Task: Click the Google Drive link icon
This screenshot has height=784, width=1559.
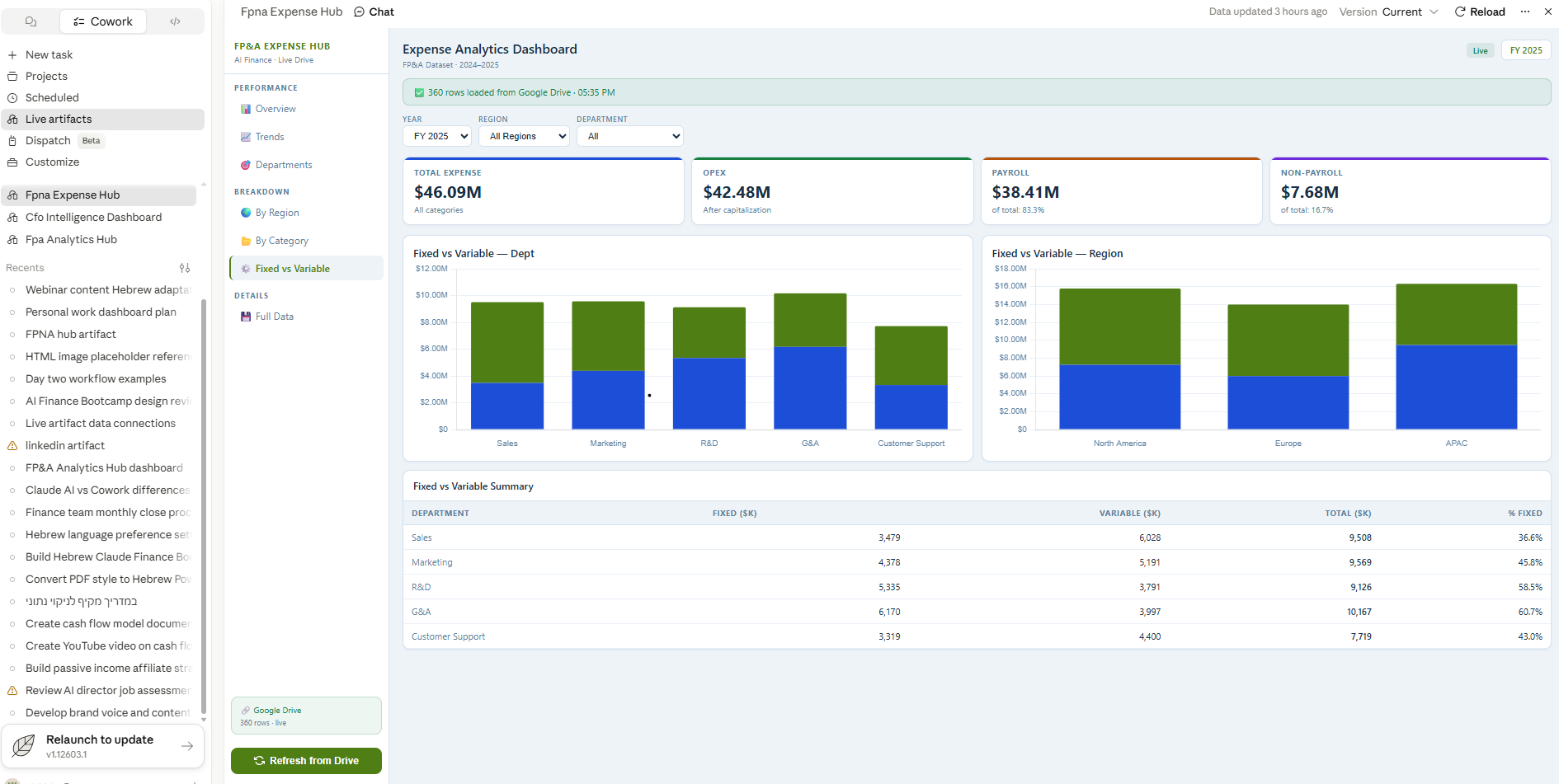Action: click(x=246, y=711)
